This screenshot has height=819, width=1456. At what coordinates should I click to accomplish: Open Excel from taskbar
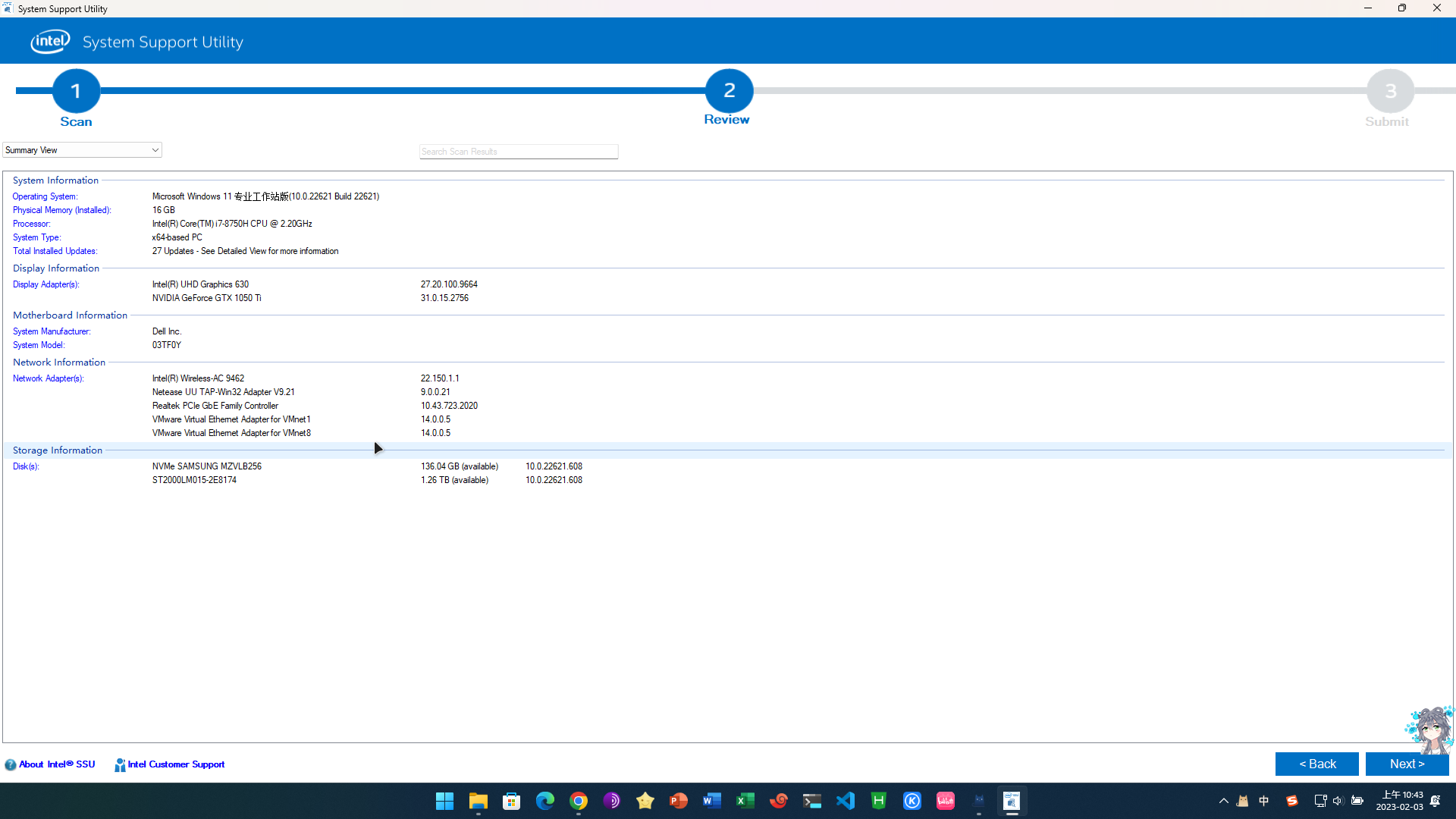[745, 801]
